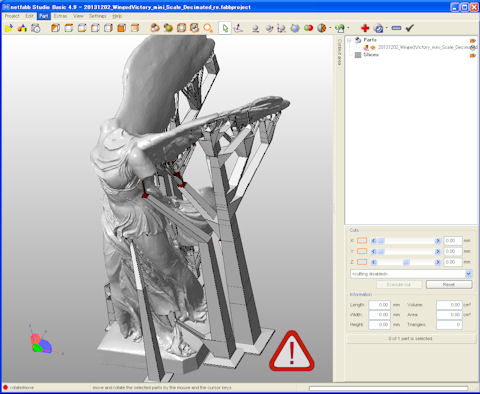Screen dimensions: 480x394
Task: Select the first orange cube view icon
Action: tap(55, 28)
